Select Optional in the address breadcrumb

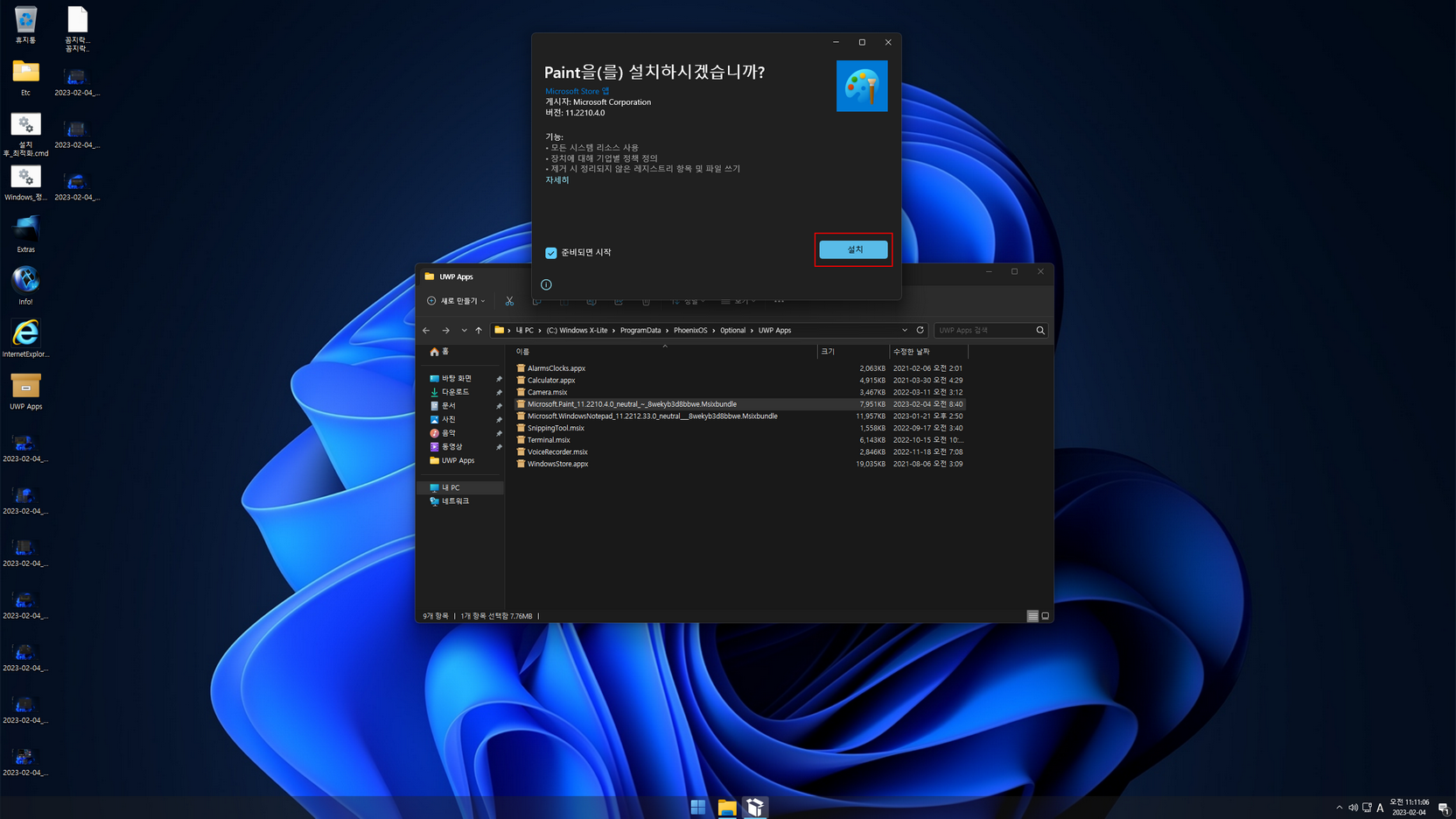(x=732, y=331)
